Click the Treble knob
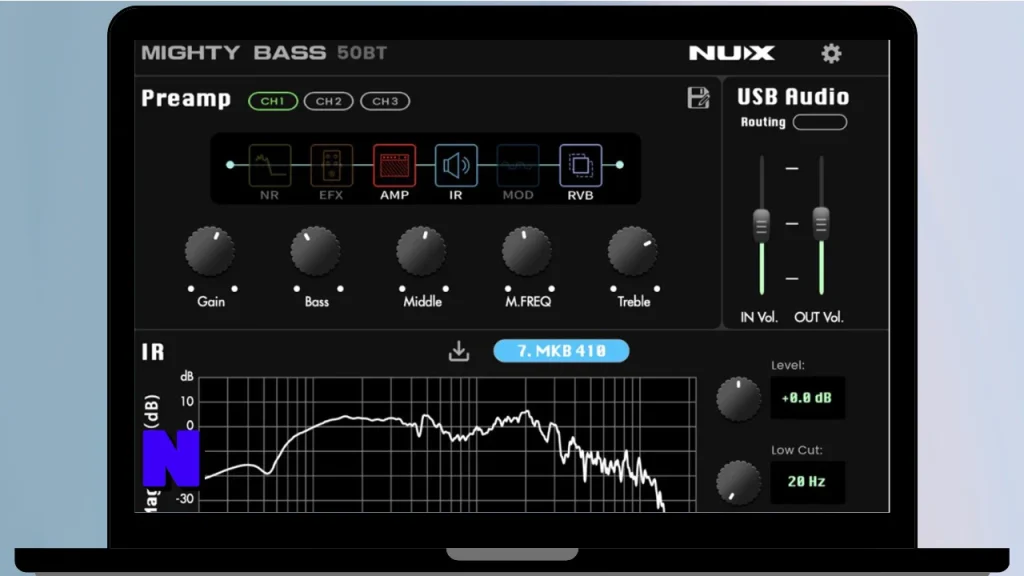 point(632,251)
